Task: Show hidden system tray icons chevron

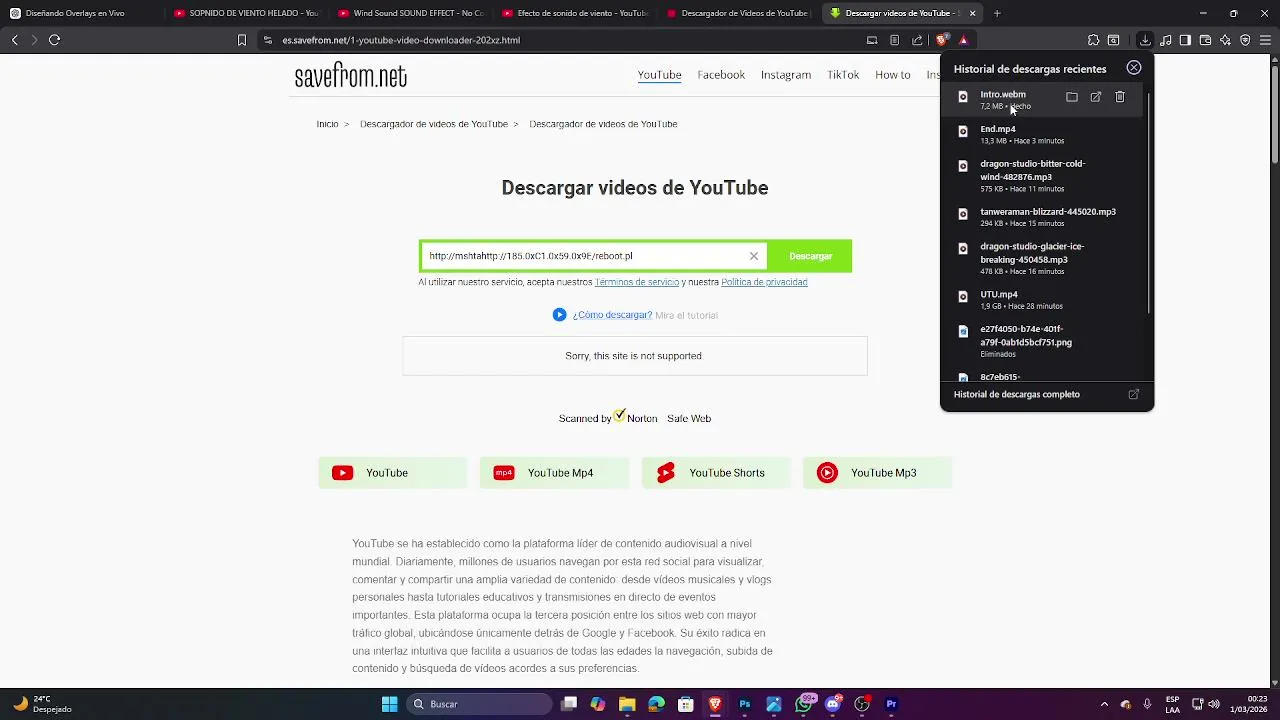Action: tap(1104, 704)
